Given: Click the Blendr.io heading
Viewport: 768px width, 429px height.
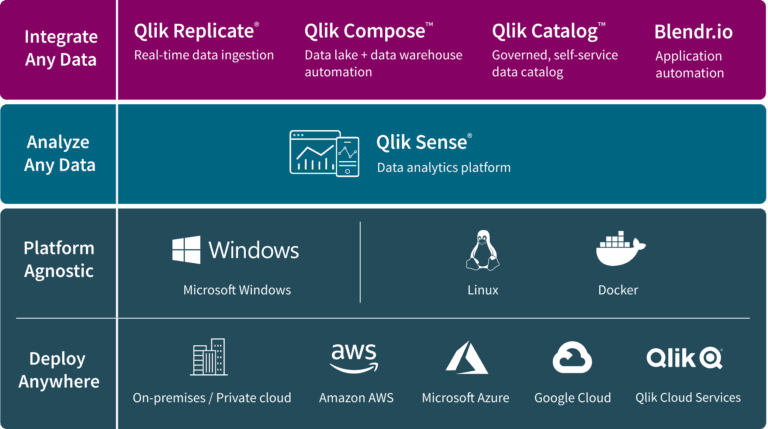Looking at the screenshot, I should (x=694, y=32).
